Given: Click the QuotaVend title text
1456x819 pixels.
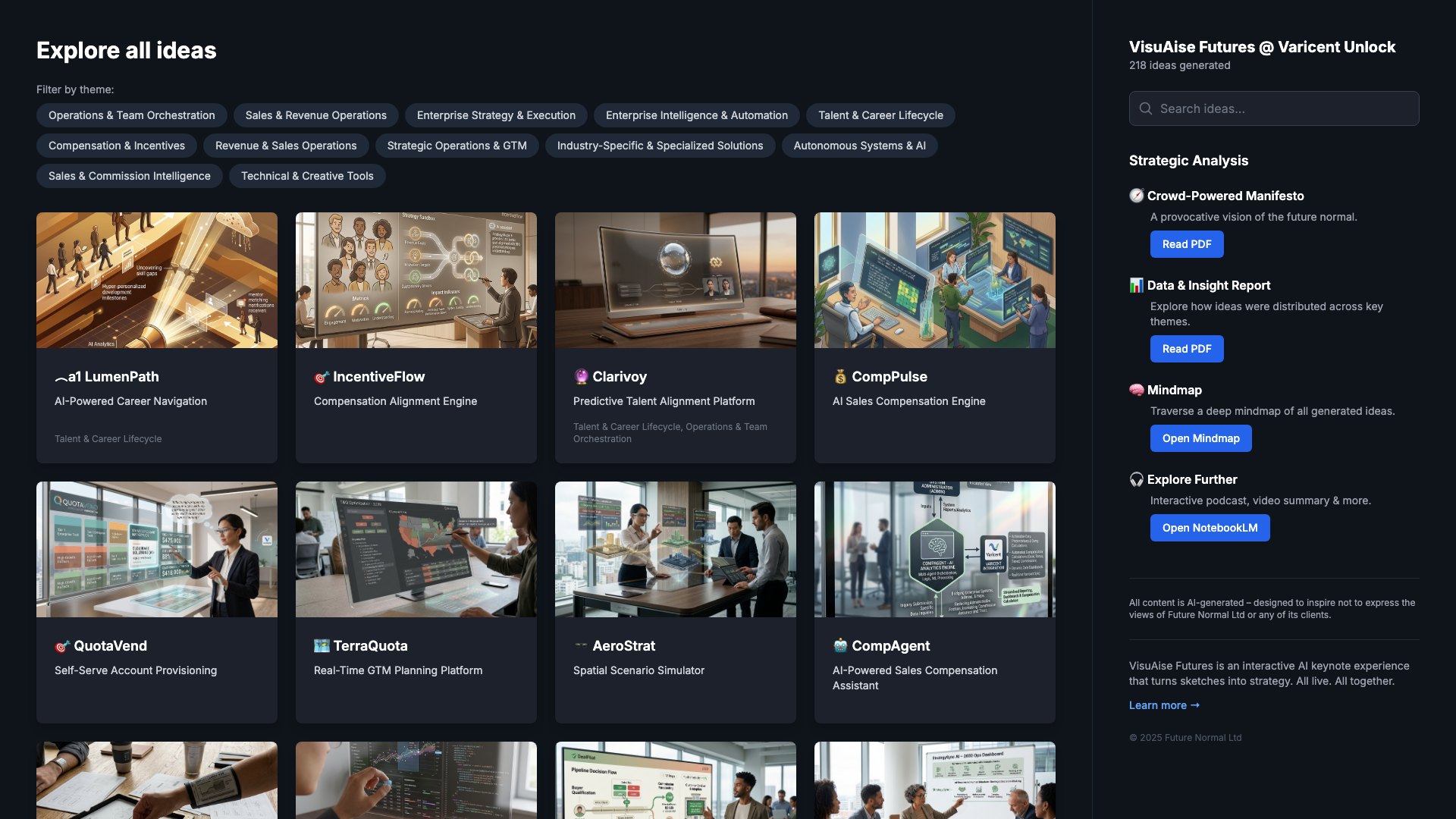Looking at the screenshot, I should click(110, 646).
